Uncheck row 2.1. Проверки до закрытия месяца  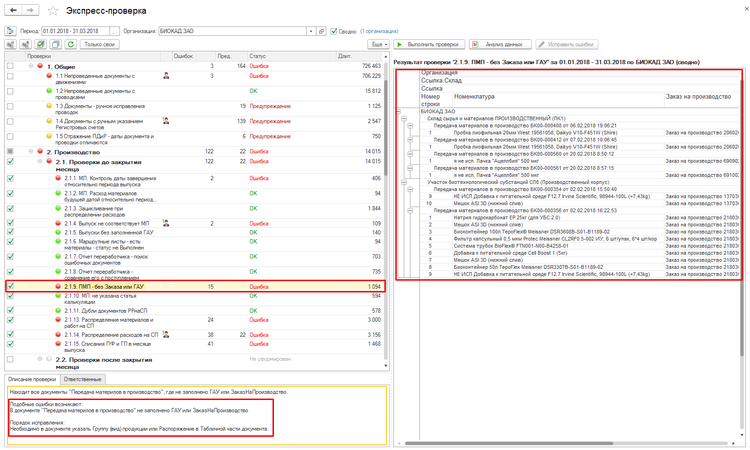pyautogui.click(x=10, y=162)
